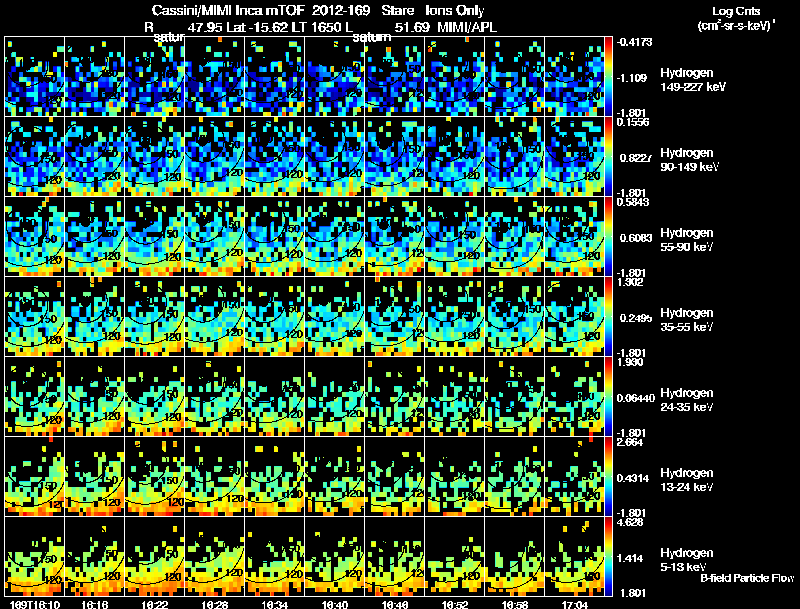Viewport: 800px width, 609px height.
Task: Select the 24-35 keV image at 17:04
Action: coord(574,396)
